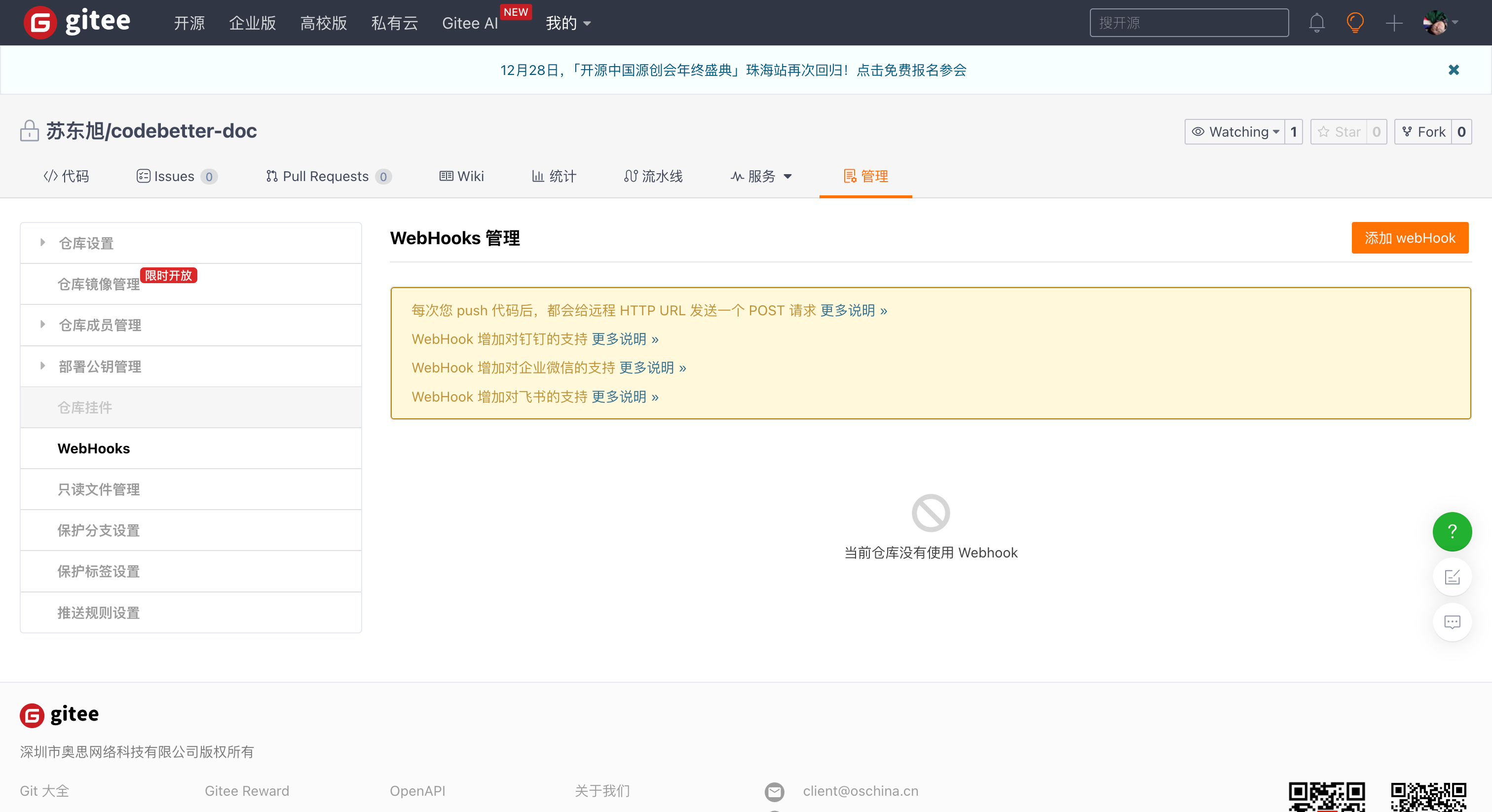Viewport: 1492px width, 812px height.
Task: Click the Gitee logo in the header
Action: click(x=77, y=23)
